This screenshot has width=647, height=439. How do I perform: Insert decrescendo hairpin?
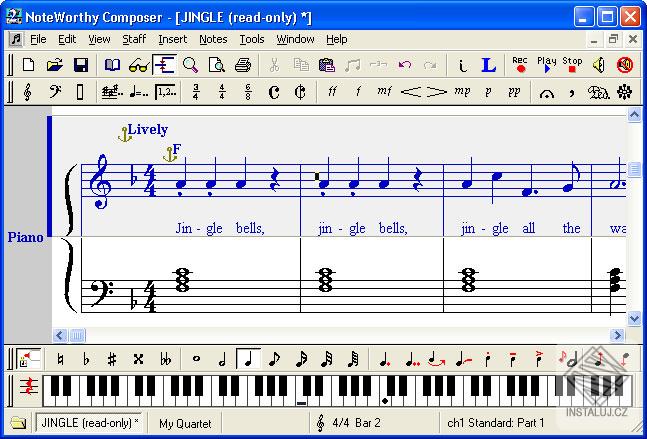tap(437, 92)
